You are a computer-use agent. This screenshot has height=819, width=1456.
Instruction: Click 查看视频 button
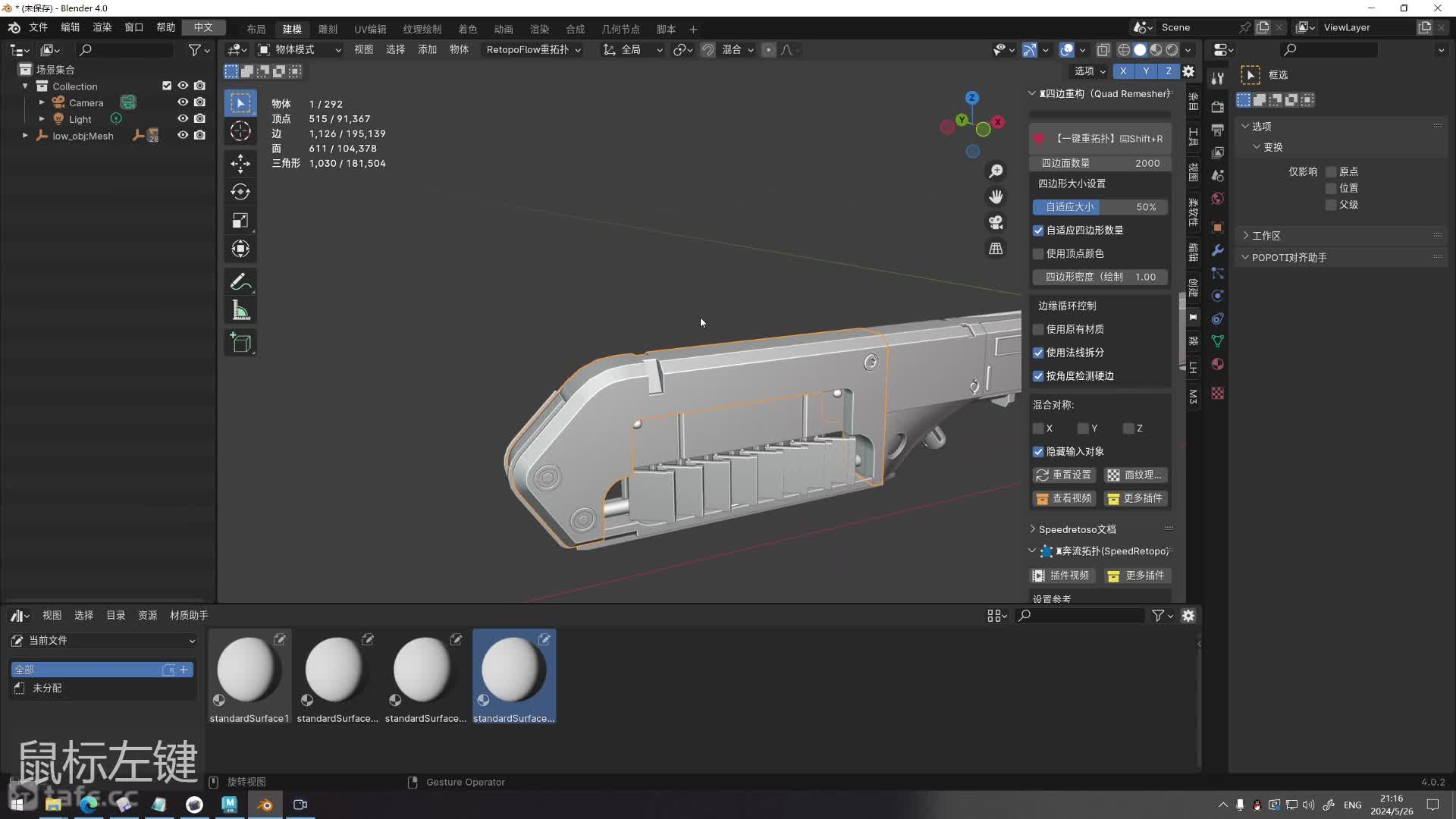pos(1065,499)
